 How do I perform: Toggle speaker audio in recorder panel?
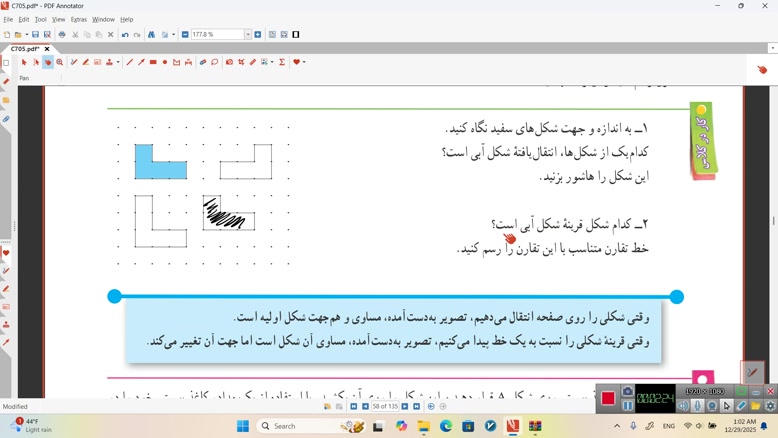click(683, 406)
